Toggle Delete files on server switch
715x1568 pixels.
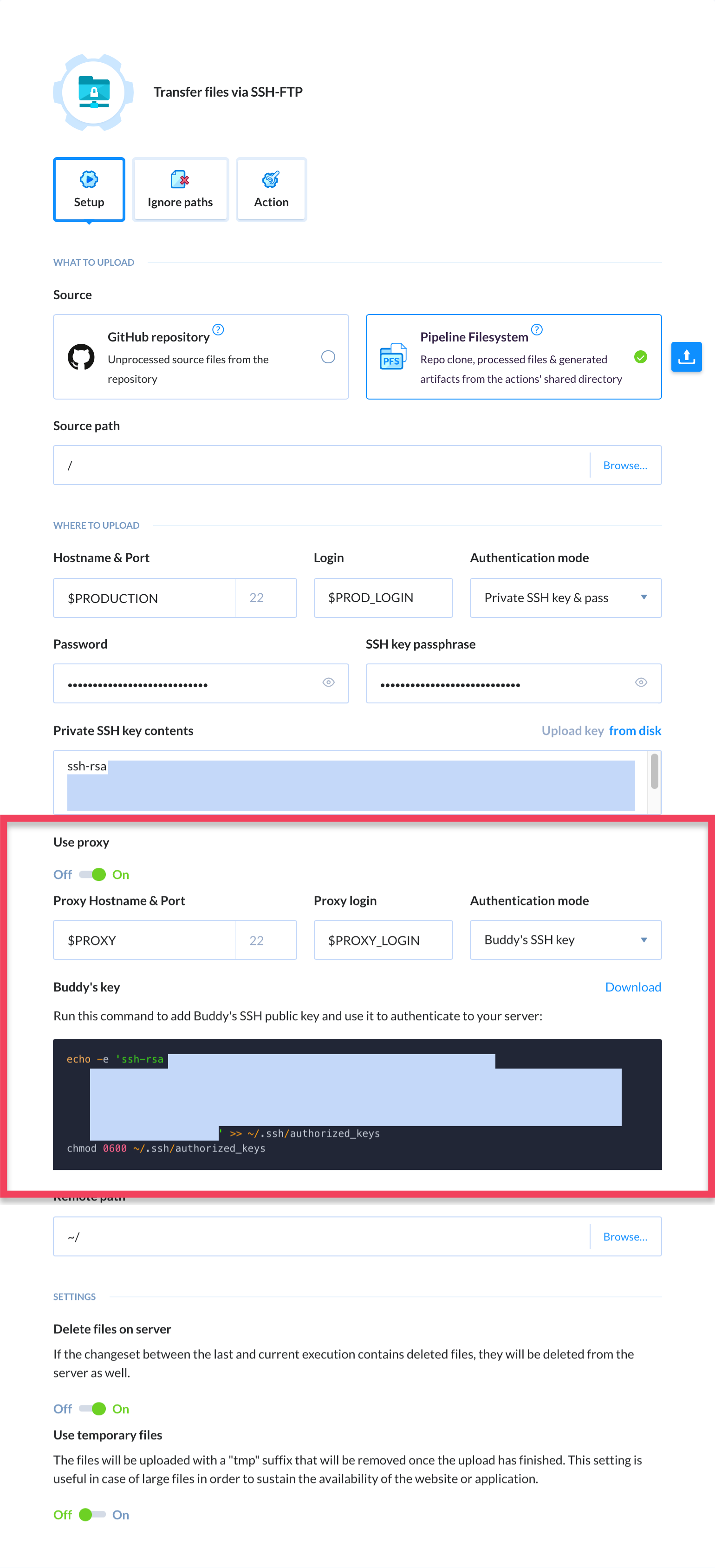point(92,1409)
